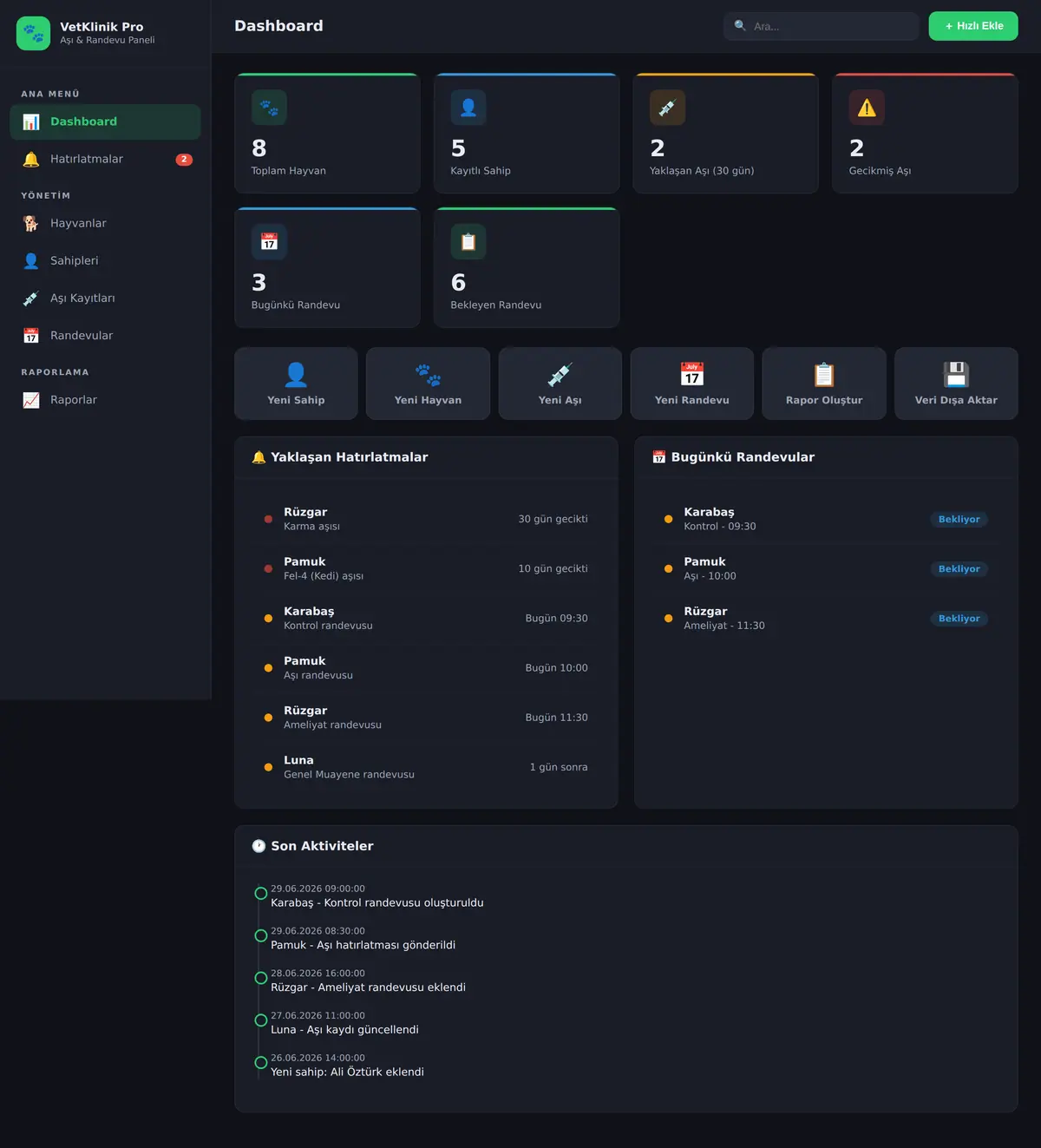Viewport: 1041px width, 1148px height.
Task: Click the chart icon beside Raporlar
Action: [31, 400]
